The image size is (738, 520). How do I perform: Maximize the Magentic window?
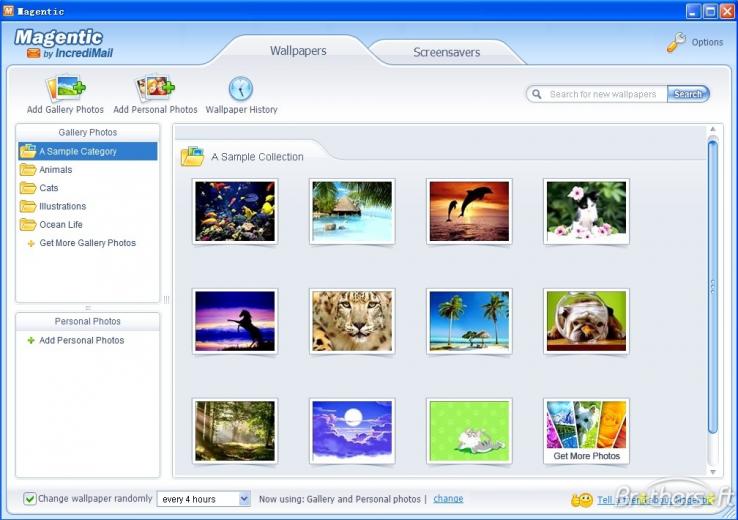(710, 11)
